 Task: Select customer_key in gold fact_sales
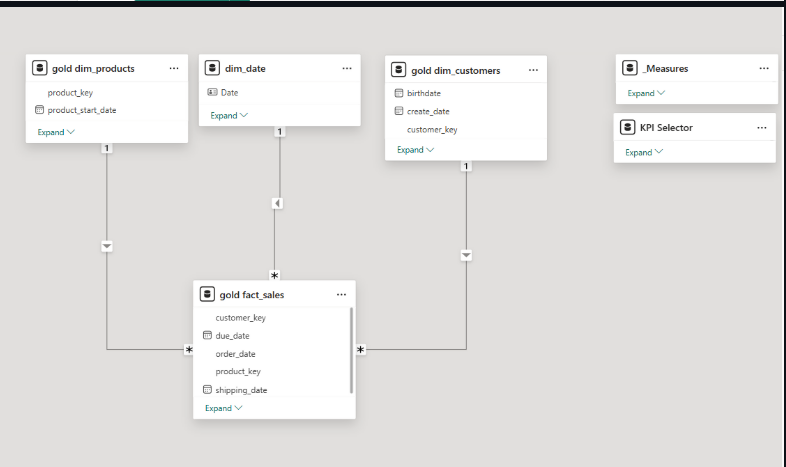tap(241, 318)
